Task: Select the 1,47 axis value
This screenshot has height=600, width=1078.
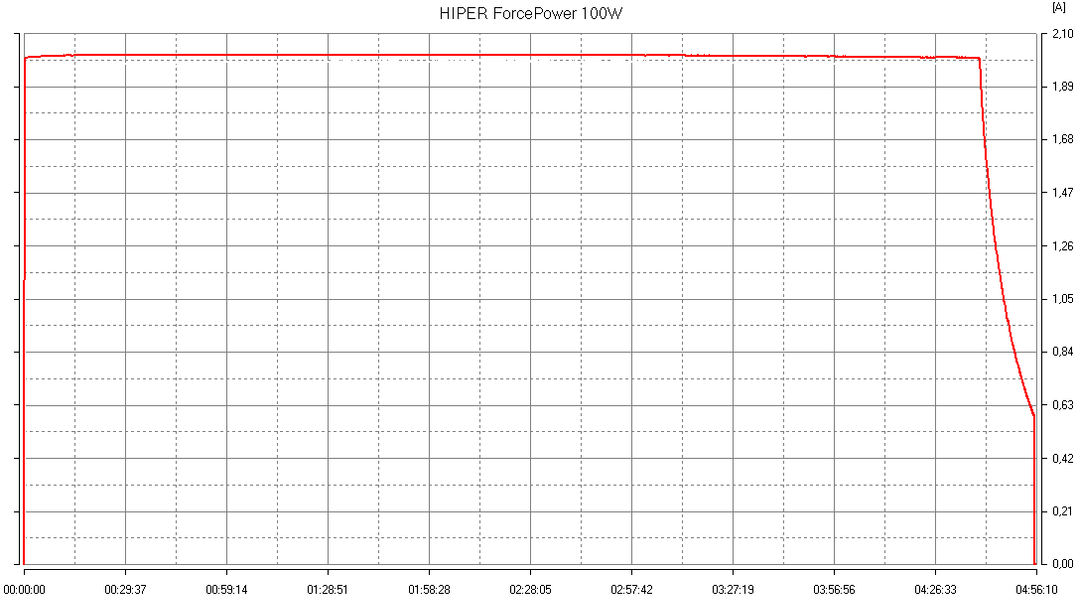Action: 1062,193
